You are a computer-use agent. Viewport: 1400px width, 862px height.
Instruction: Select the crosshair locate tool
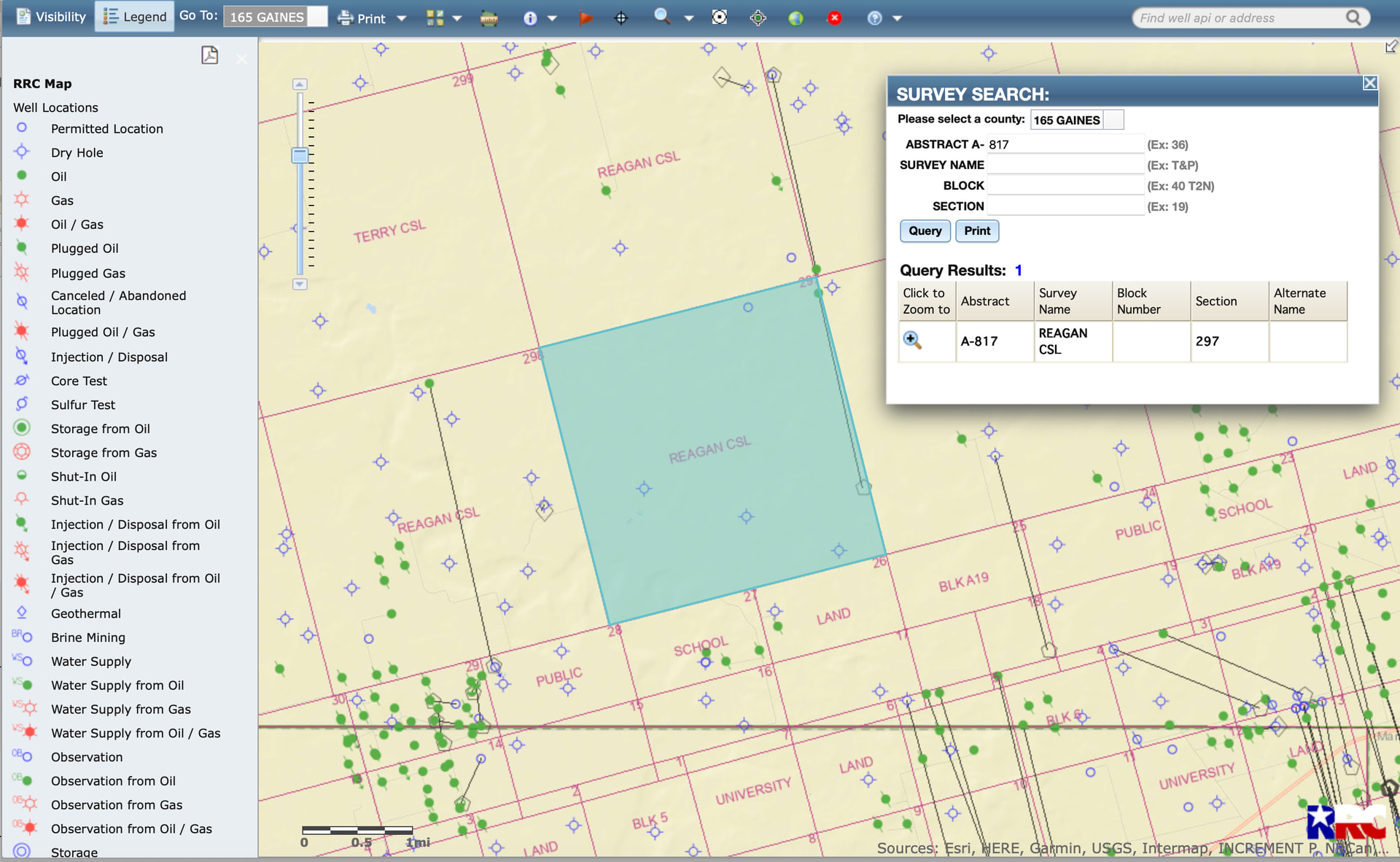tap(621, 18)
